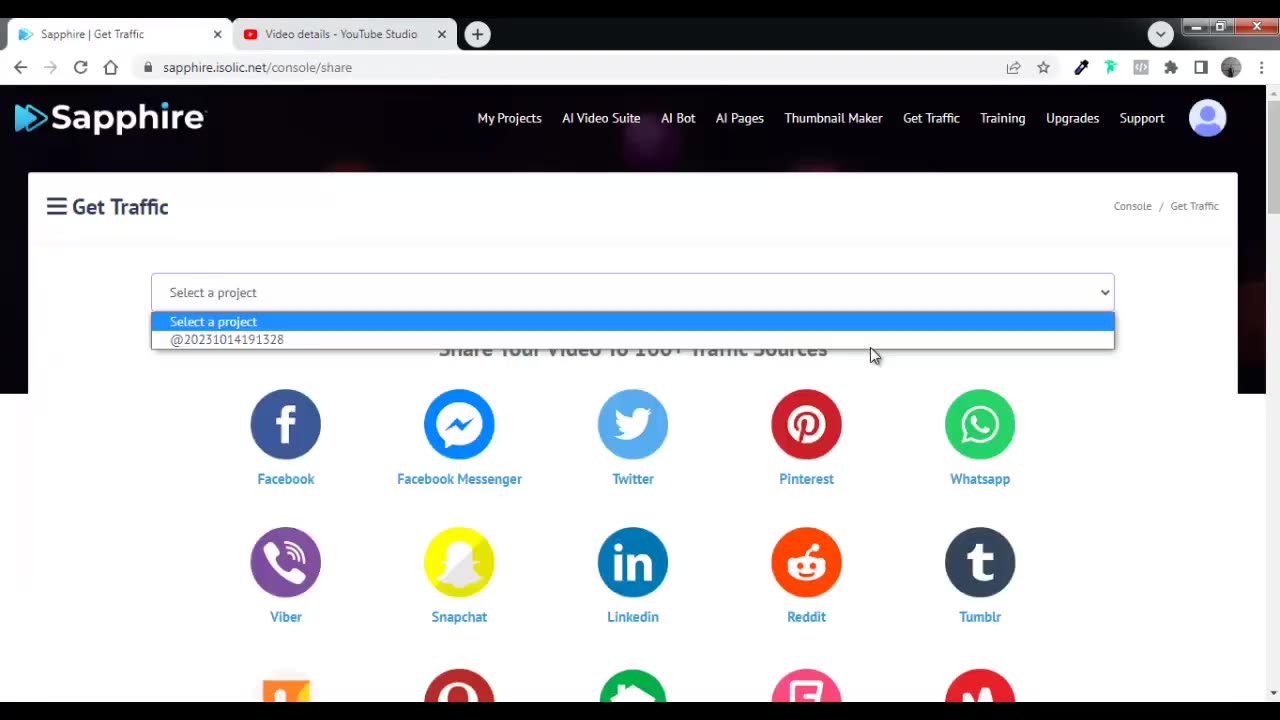Open the Support page

pyautogui.click(x=1142, y=118)
